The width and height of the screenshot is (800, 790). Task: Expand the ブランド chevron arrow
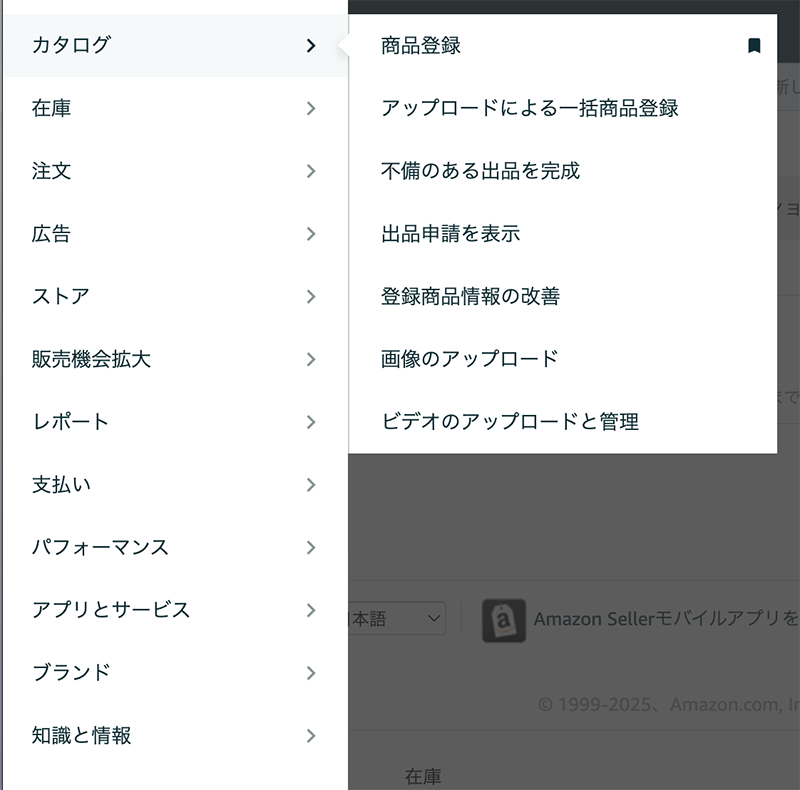[x=311, y=673]
